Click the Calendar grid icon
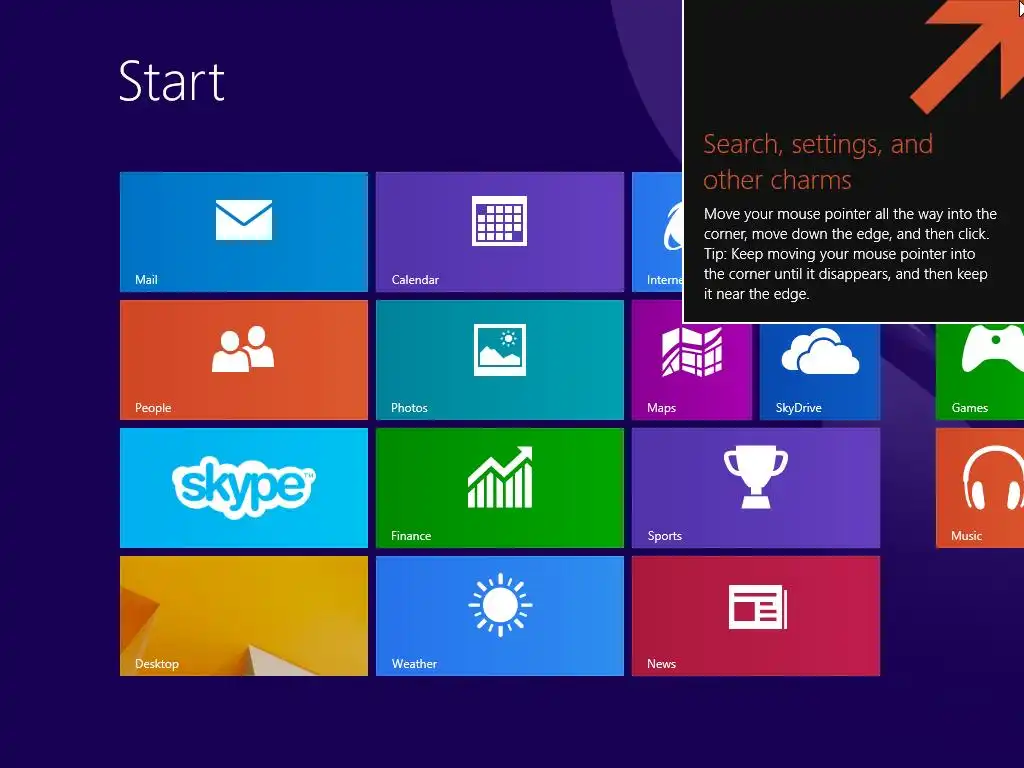Image resolution: width=1024 pixels, height=768 pixels. click(500, 221)
